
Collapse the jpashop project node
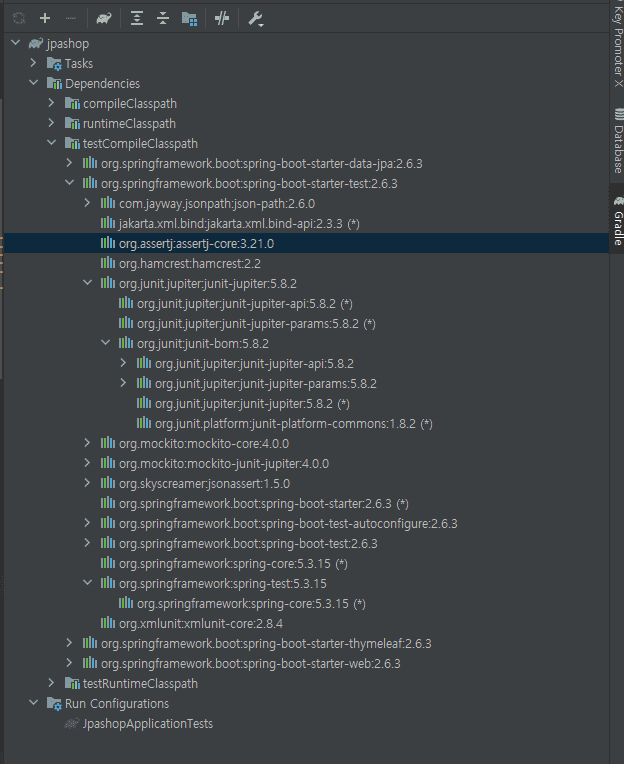tap(16, 43)
